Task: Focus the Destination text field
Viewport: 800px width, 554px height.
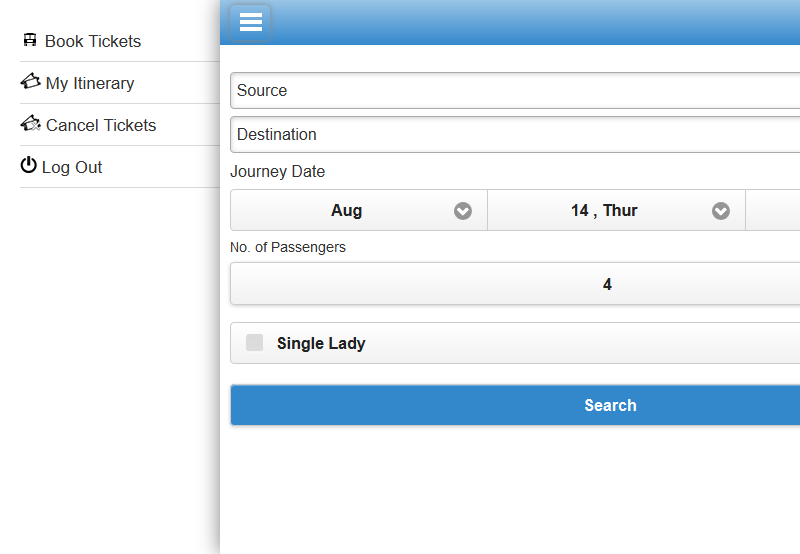Action: coord(515,135)
